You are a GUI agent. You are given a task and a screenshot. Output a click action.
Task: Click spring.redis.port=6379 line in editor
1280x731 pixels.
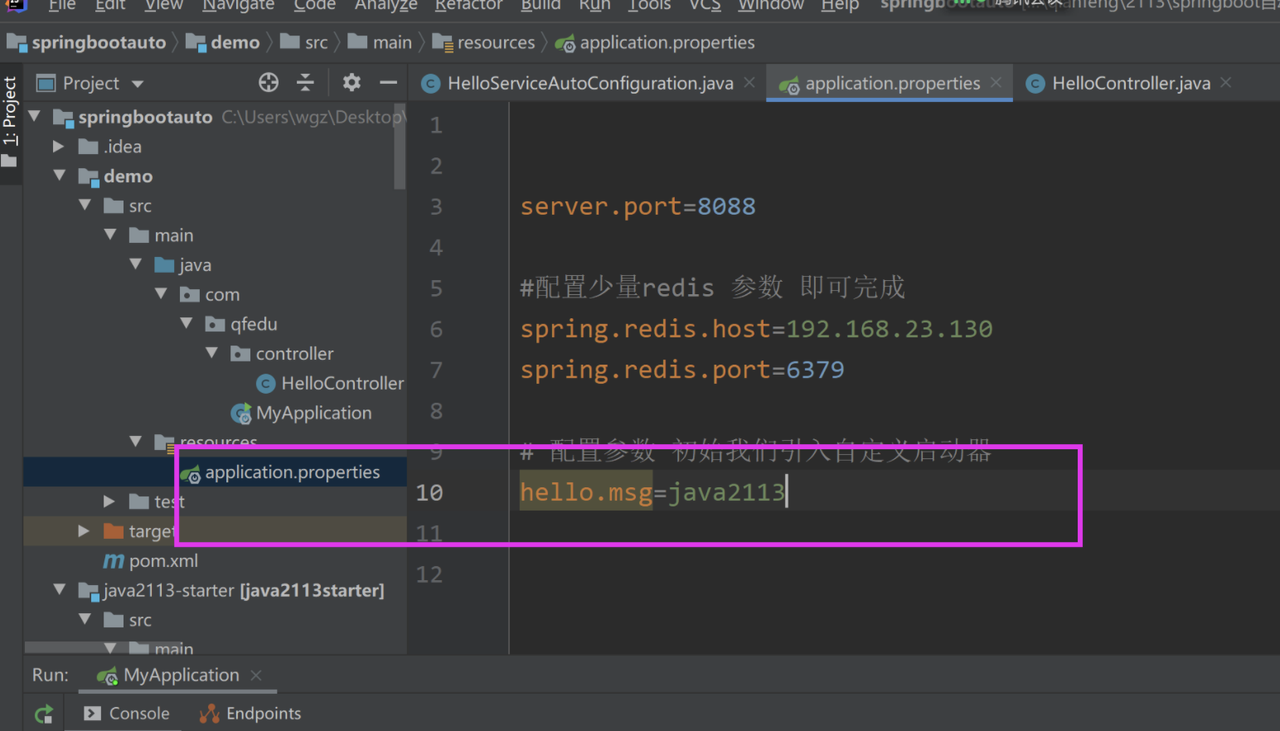(682, 370)
